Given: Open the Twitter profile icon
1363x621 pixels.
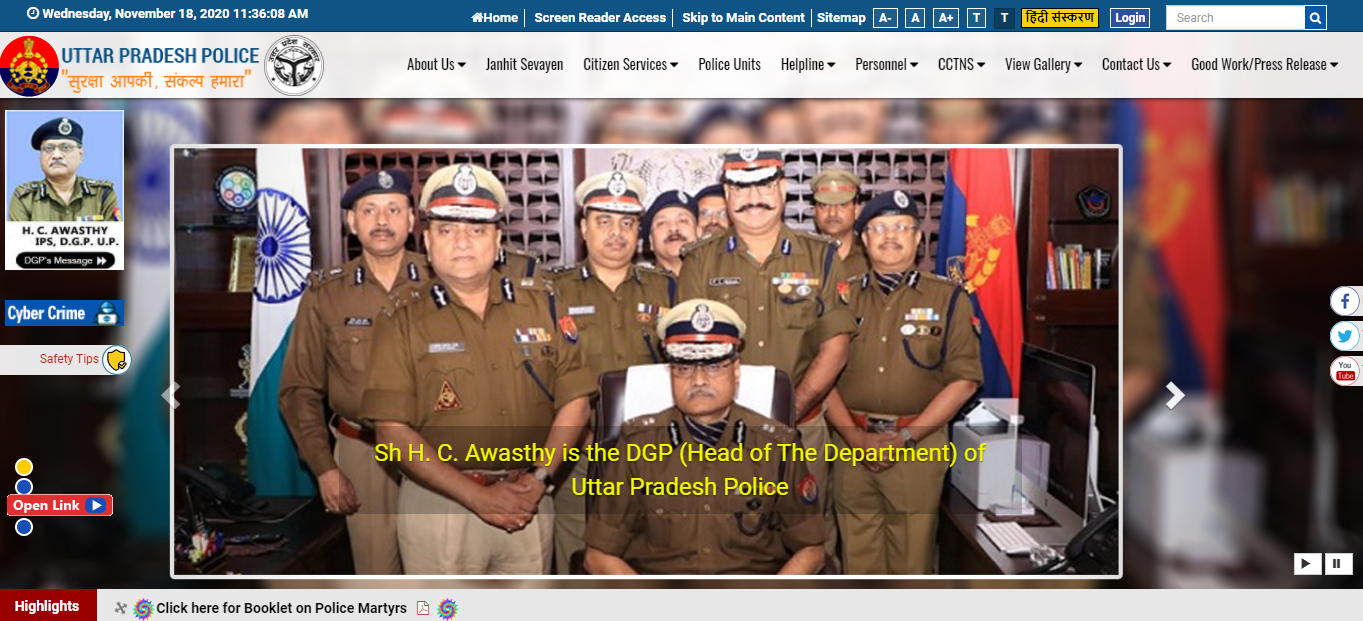Looking at the screenshot, I should tap(1345, 336).
